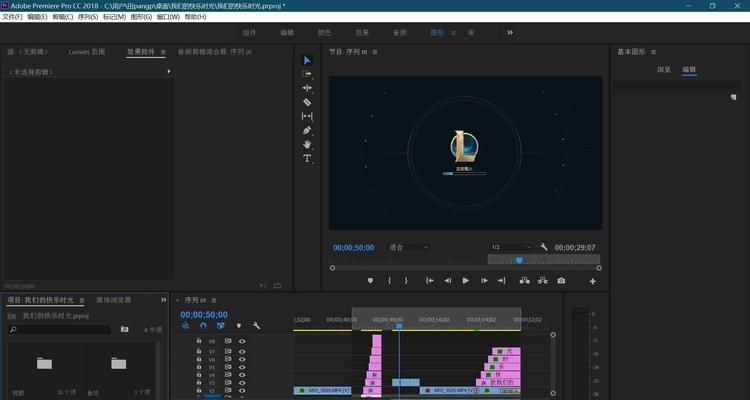Click Mark Out bracket button
Screen dimensions: 750x400
[406, 281]
